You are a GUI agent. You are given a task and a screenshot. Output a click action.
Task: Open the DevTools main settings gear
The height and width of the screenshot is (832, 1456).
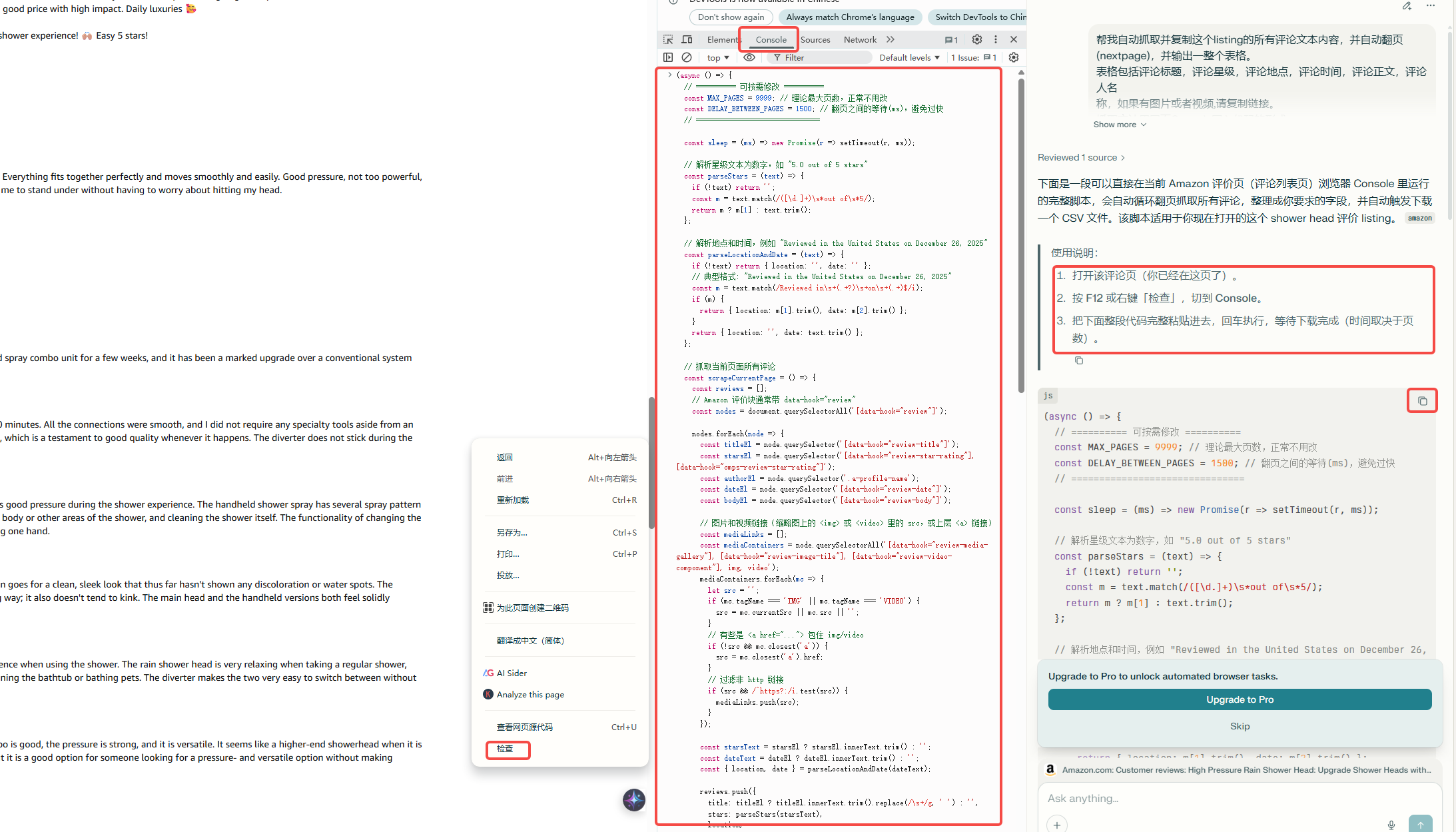(976, 39)
